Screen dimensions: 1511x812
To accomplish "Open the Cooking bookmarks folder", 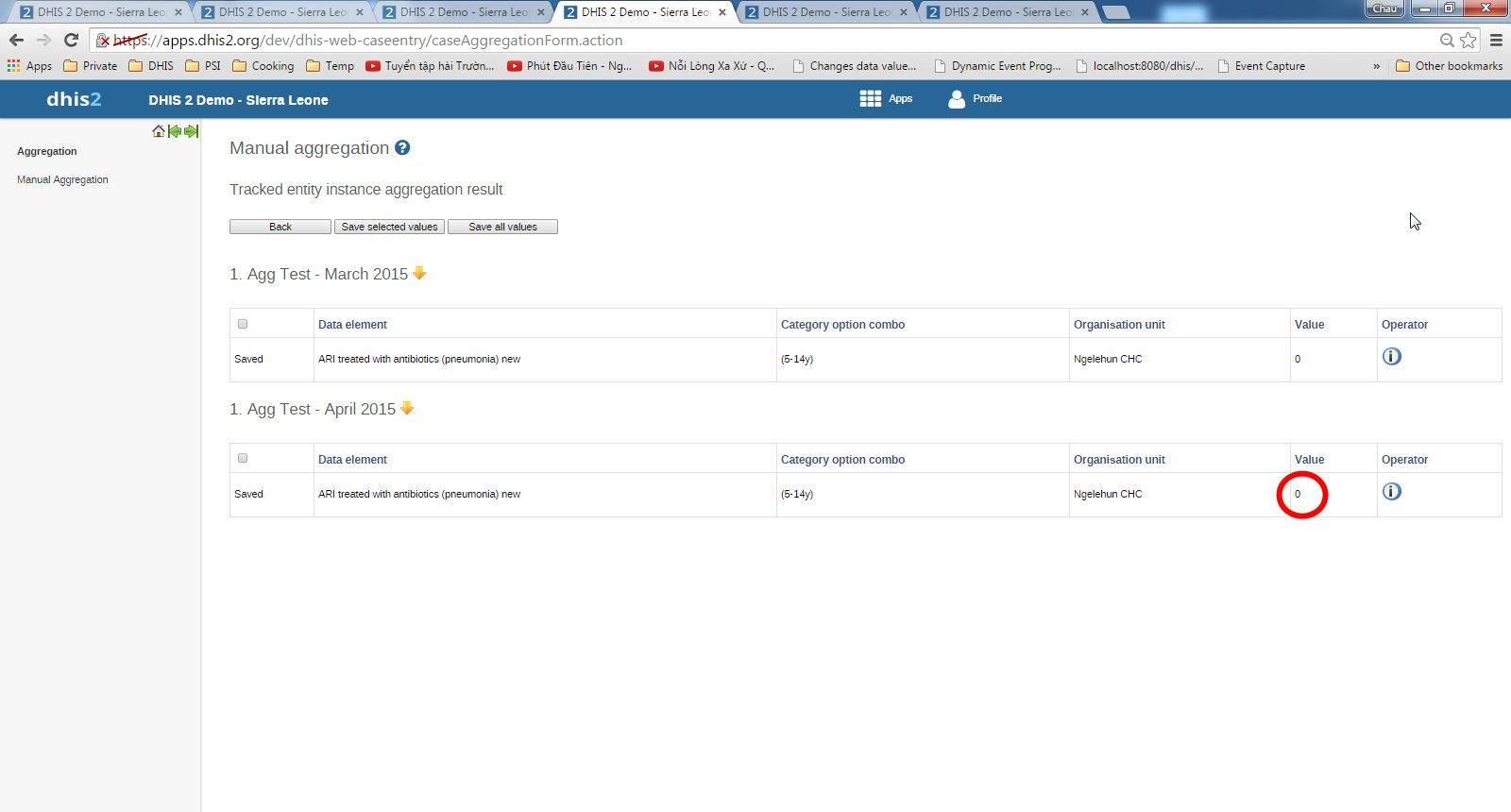I will 263,66.
